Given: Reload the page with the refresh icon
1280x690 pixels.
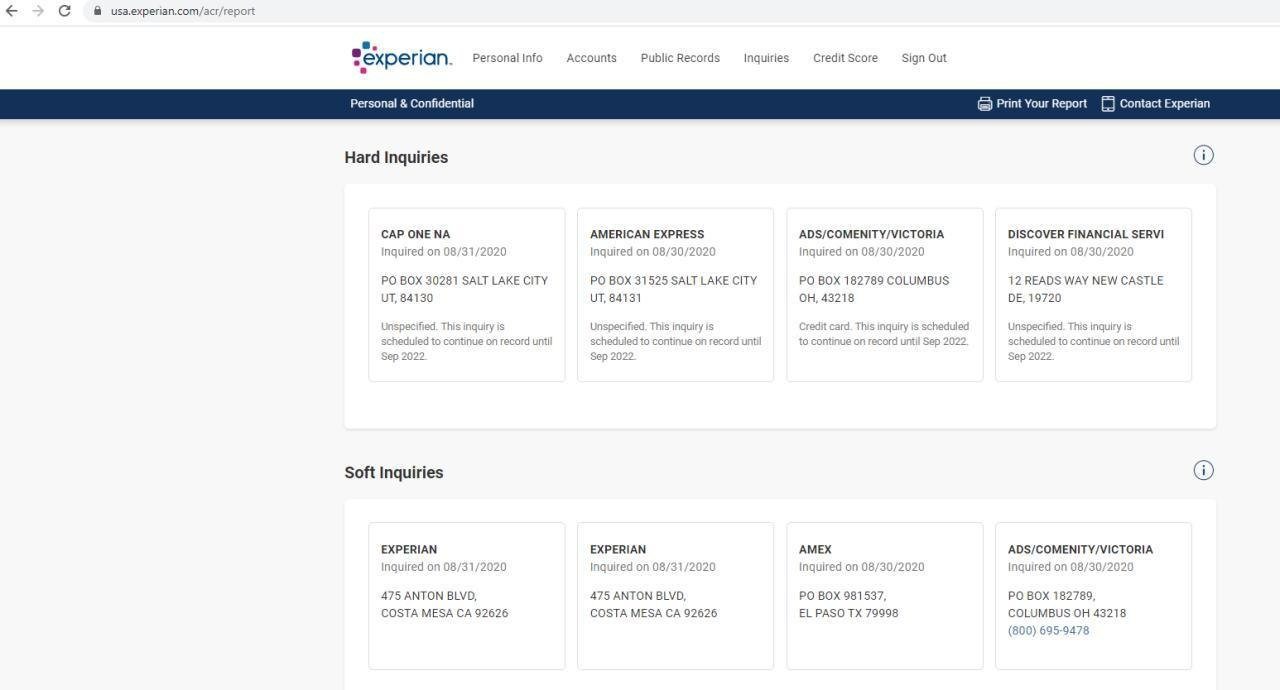Looking at the screenshot, I should tap(64, 11).
